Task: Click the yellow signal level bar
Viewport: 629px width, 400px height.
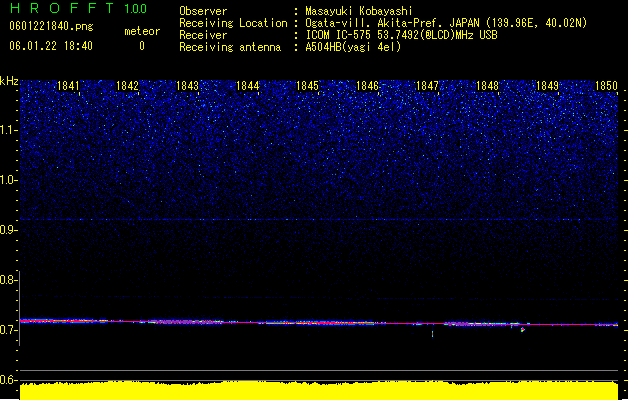Action: (319, 391)
